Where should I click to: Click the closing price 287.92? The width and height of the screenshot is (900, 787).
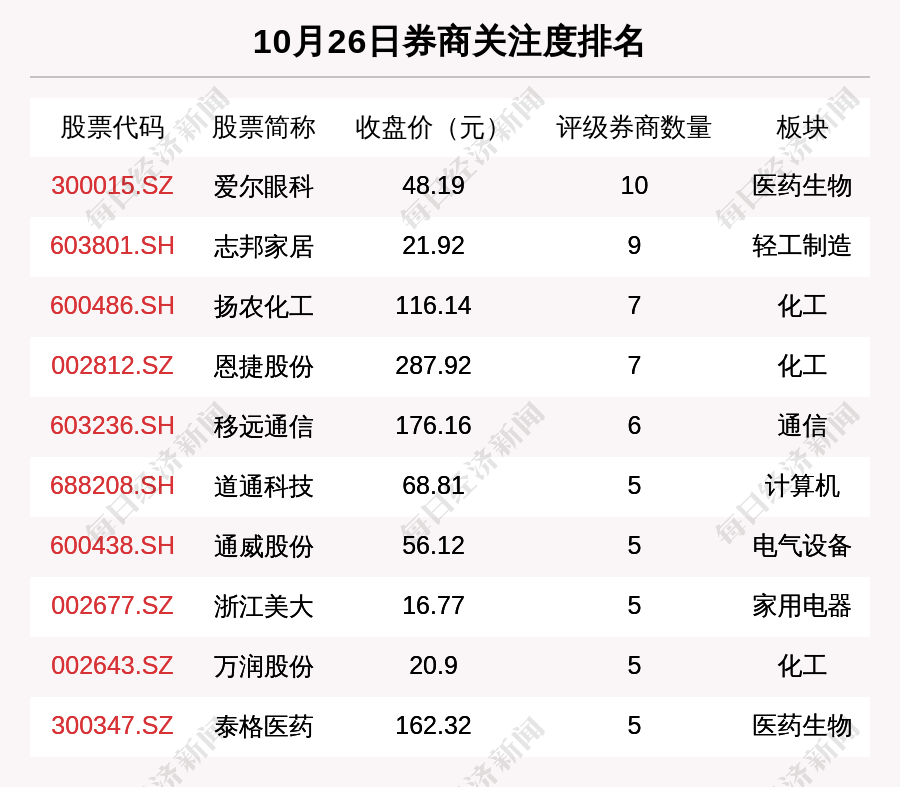pyautogui.click(x=433, y=366)
